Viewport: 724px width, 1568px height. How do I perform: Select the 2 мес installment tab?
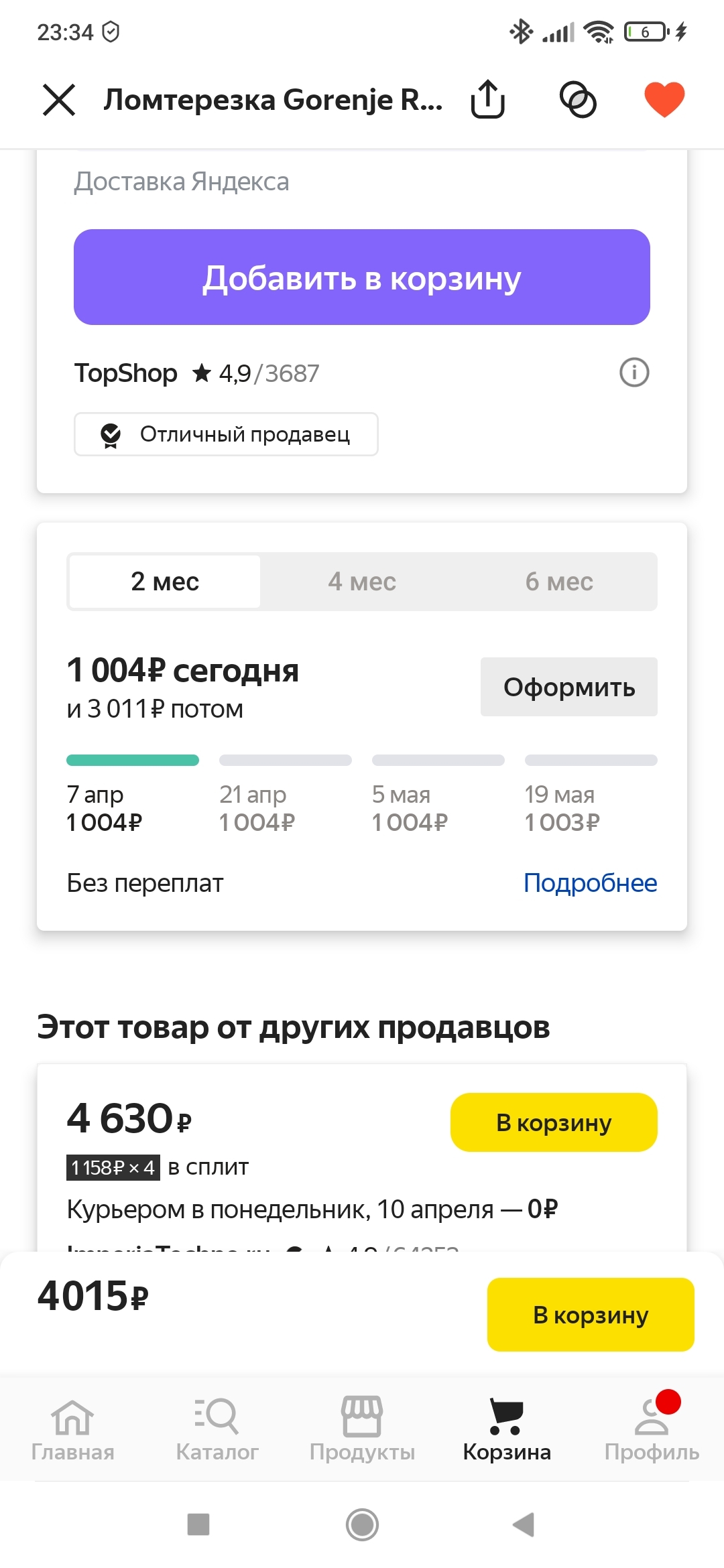[x=165, y=582]
